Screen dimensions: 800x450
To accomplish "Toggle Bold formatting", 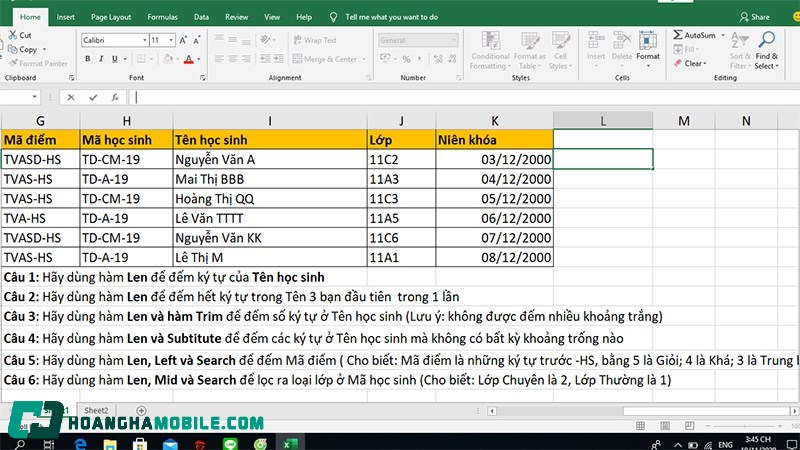I will (x=86, y=59).
